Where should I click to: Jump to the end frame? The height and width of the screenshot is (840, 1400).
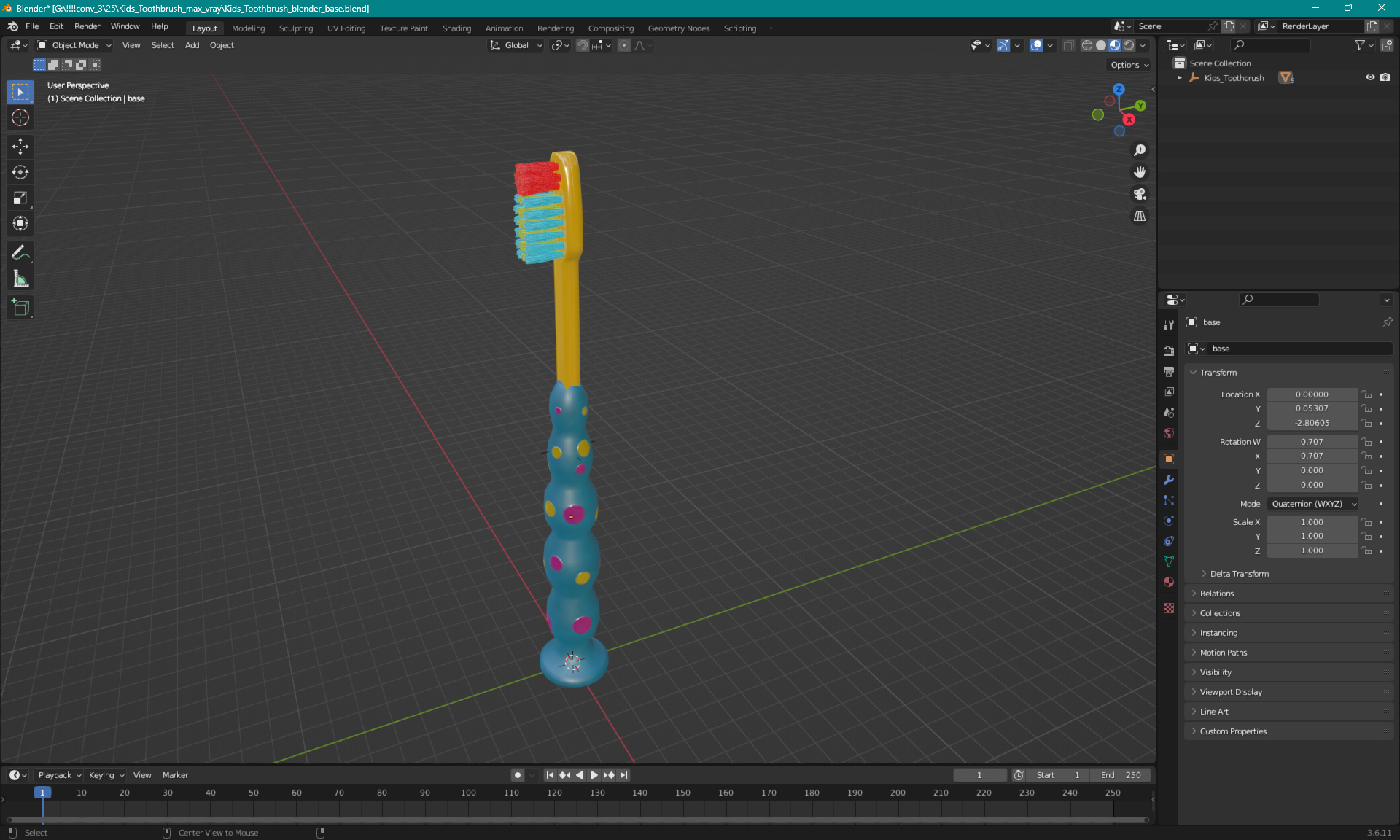(x=623, y=775)
